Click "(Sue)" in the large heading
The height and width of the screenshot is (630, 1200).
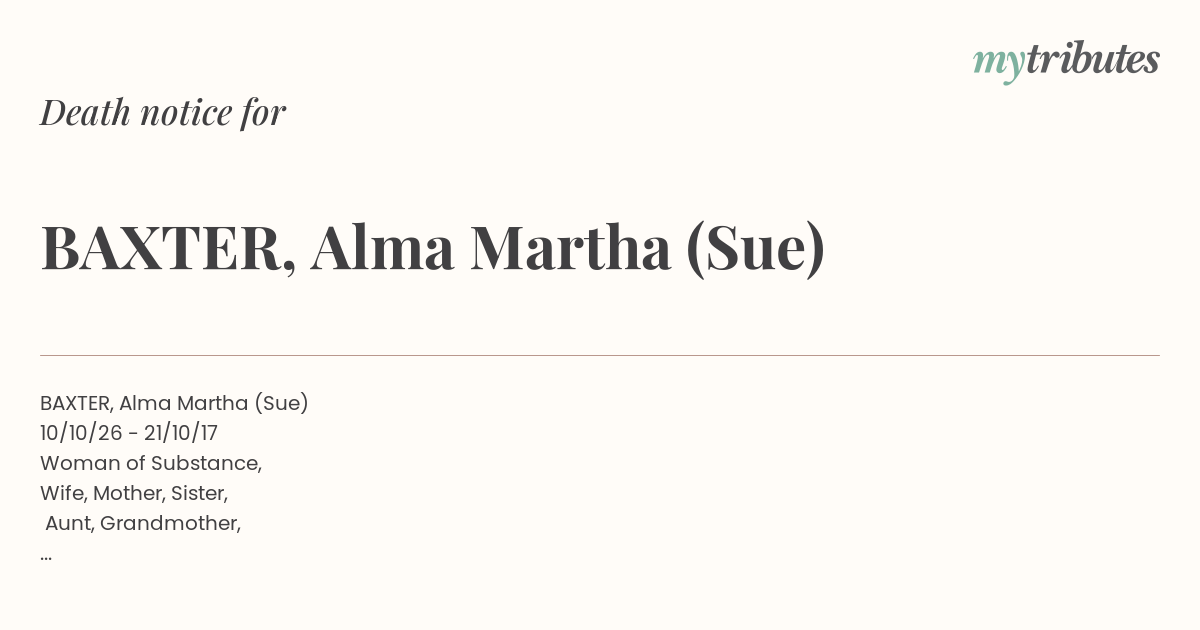coord(756,248)
